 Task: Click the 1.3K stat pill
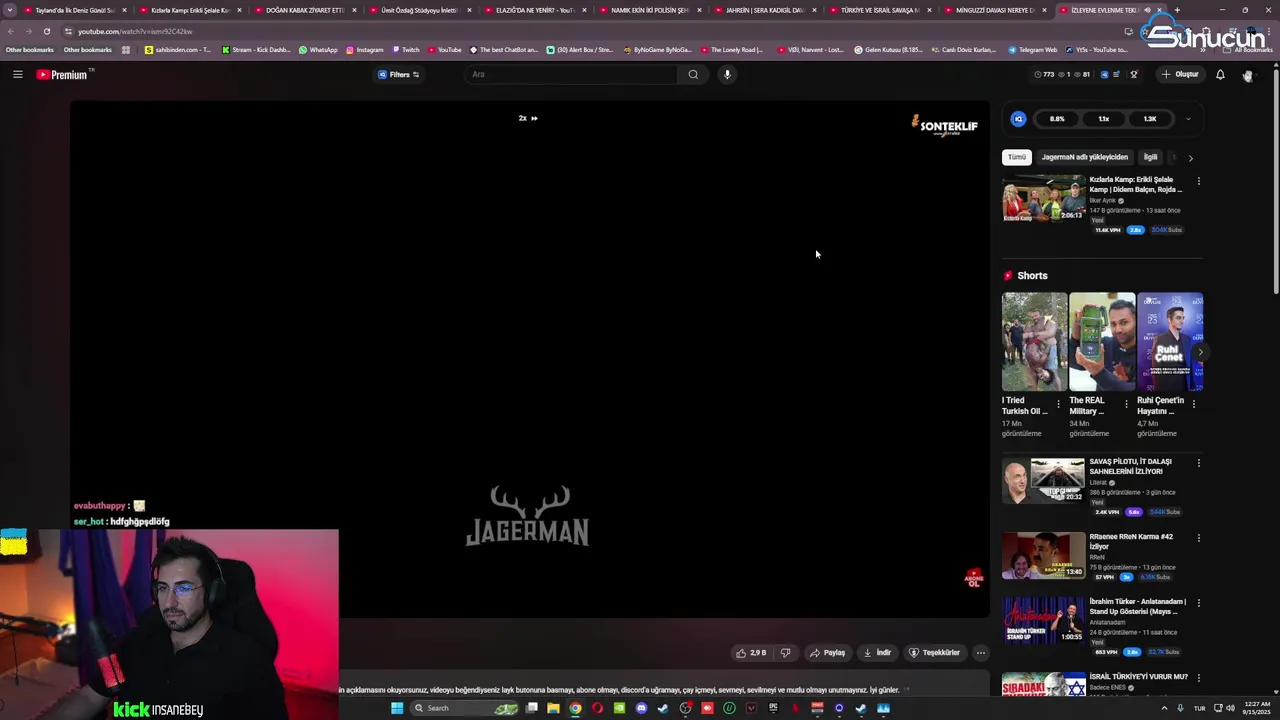tap(1150, 119)
